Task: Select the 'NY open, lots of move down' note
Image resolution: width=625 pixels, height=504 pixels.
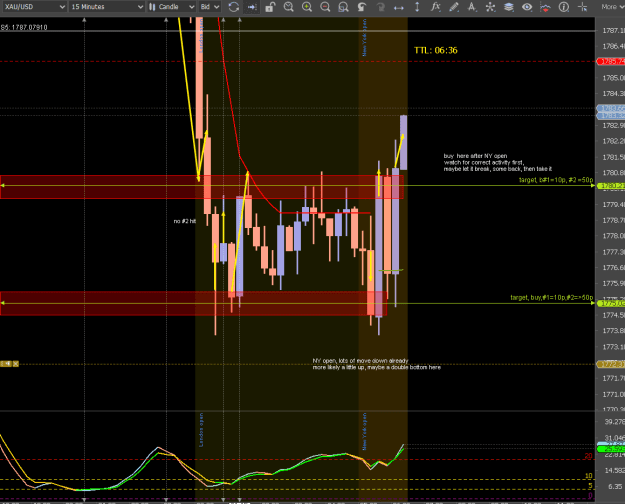Action: tap(376, 364)
